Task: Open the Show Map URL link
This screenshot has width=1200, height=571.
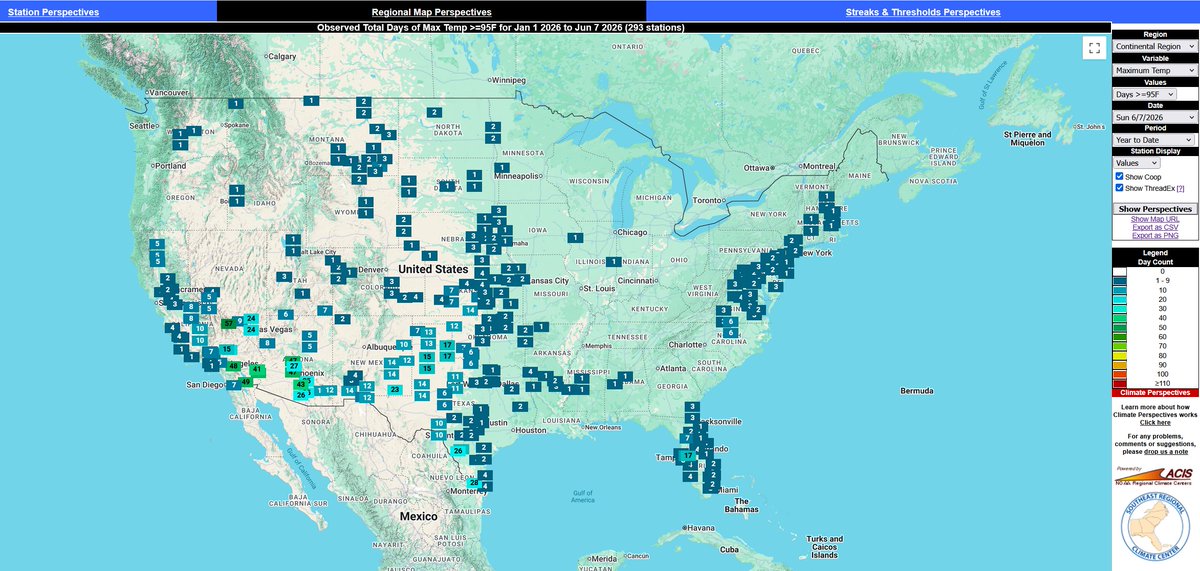Action: [x=1155, y=219]
